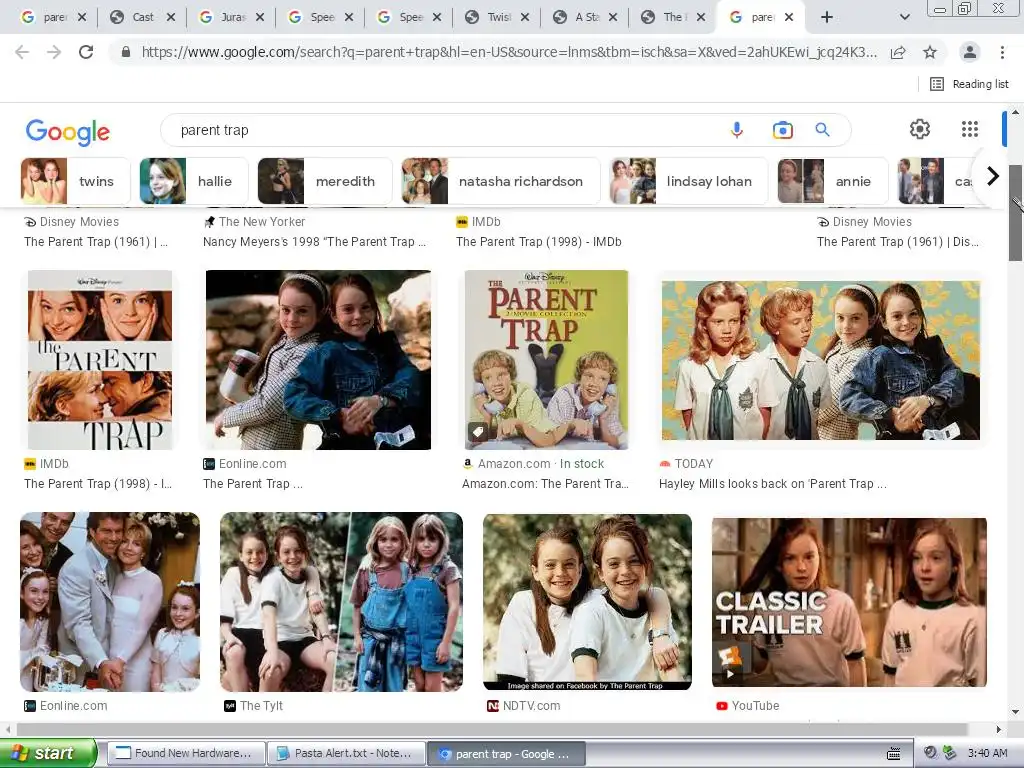1024x768 pixels.
Task: Bookmark this page with the star icon
Action: click(930, 52)
